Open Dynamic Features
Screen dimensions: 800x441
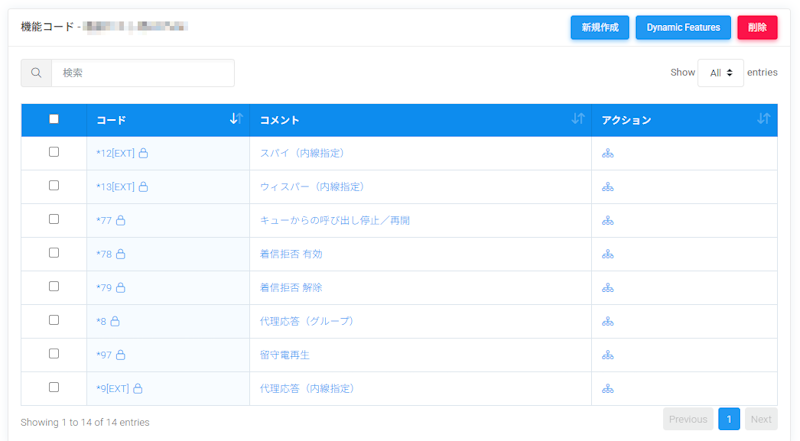click(683, 28)
